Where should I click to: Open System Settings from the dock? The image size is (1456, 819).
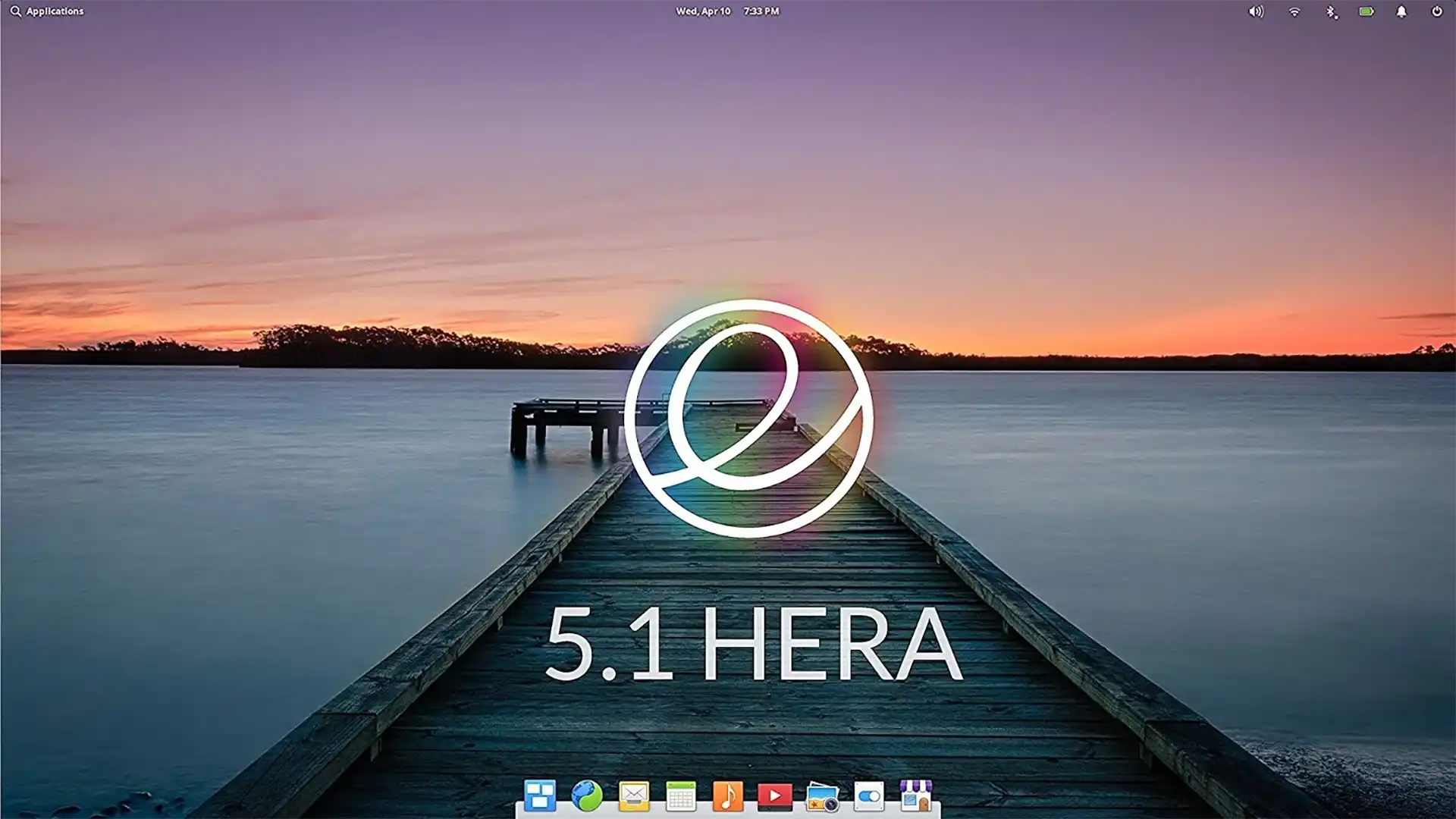[868, 795]
